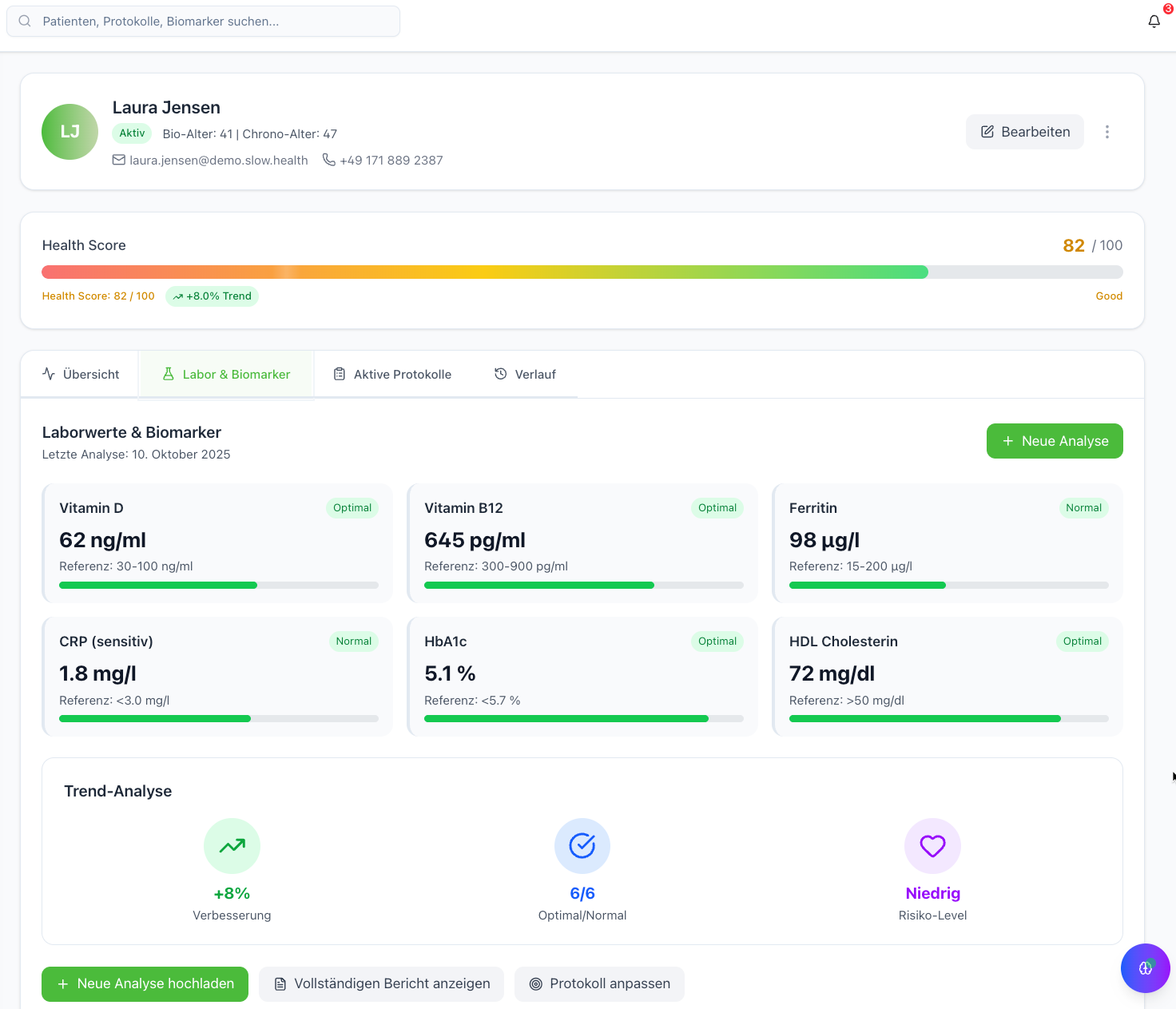Screen dimensions: 1176x1009
Task: Click the Health Score progress bar
Action: 582,272
